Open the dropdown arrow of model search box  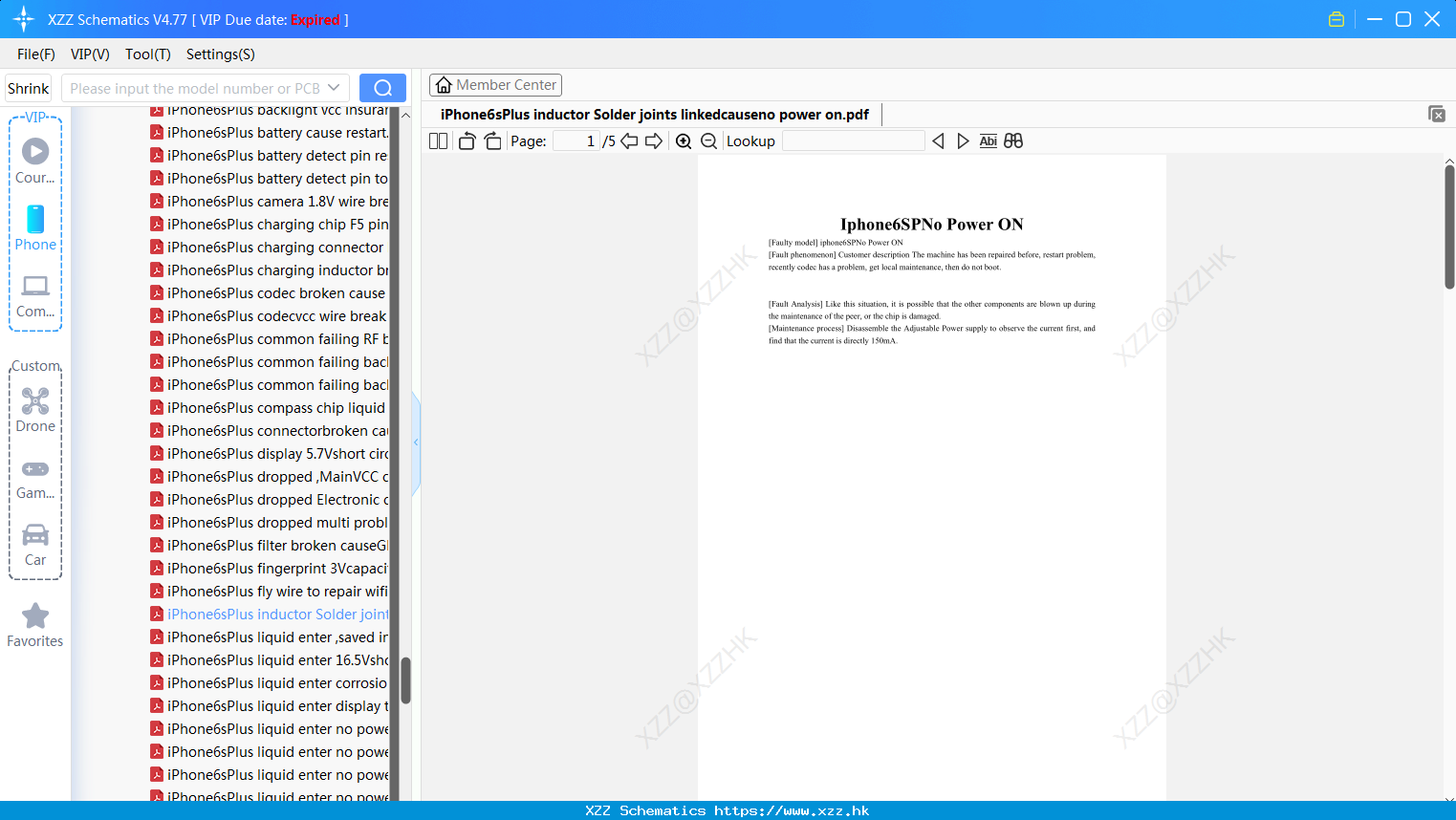pyautogui.click(x=334, y=88)
